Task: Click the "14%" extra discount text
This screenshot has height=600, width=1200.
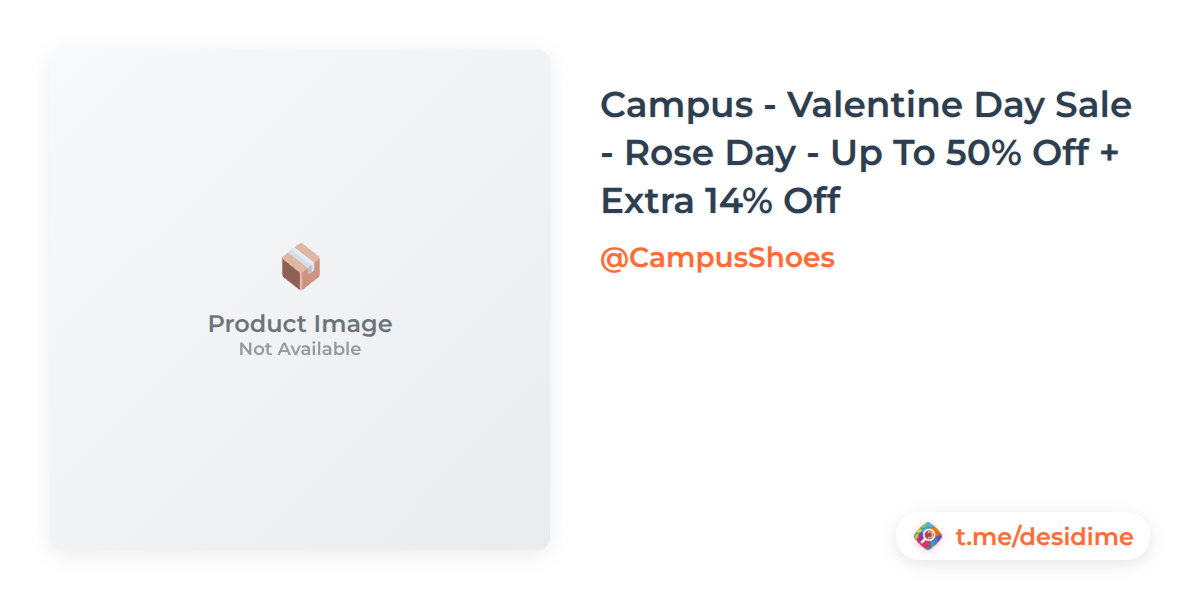Action: click(740, 201)
